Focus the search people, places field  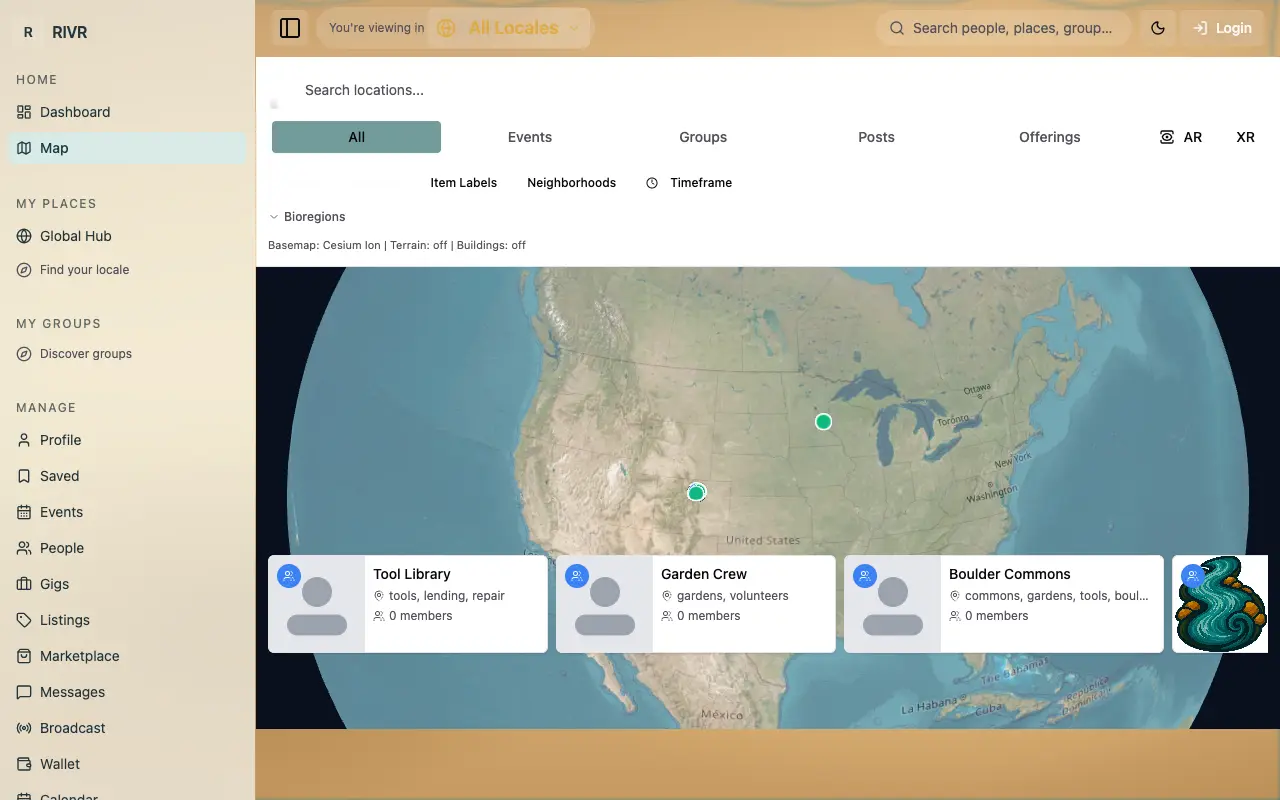pos(1004,28)
